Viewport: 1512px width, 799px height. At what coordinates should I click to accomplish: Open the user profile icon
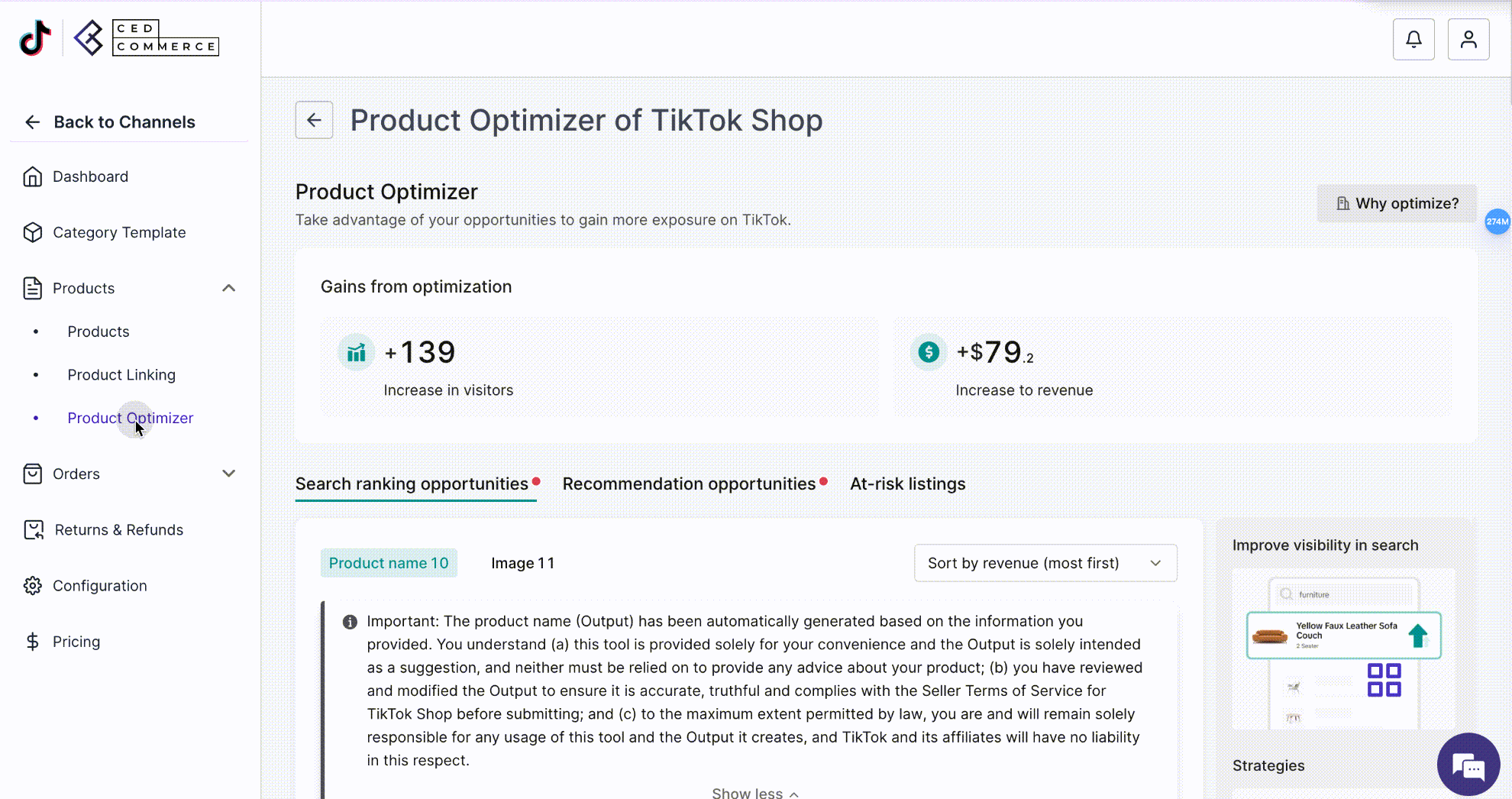tap(1468, 39)
